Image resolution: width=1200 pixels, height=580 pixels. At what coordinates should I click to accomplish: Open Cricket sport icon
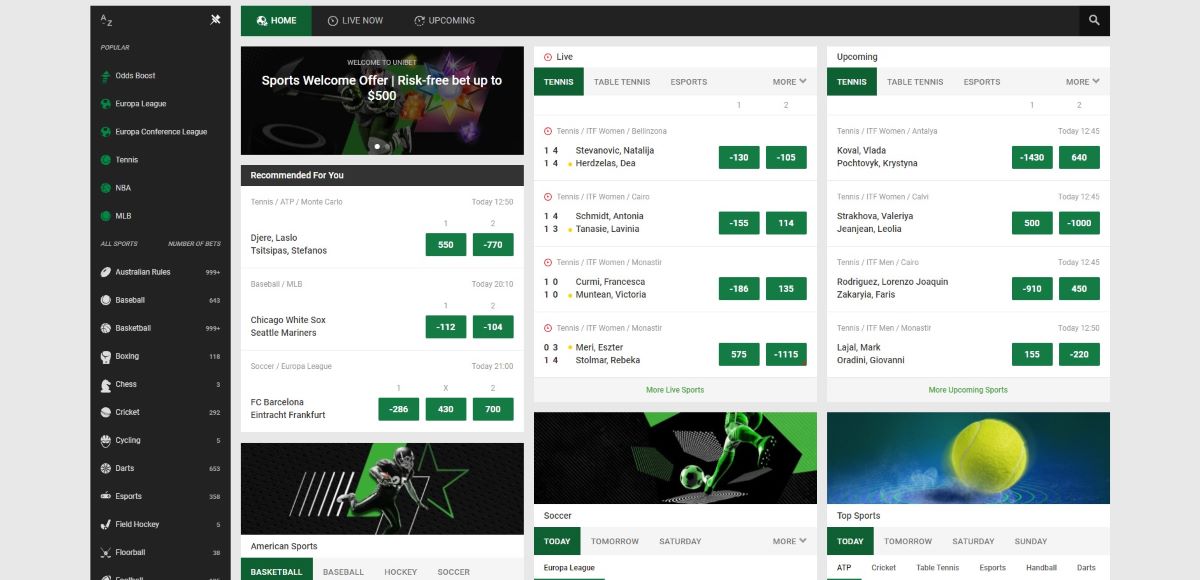click(106, 412)
